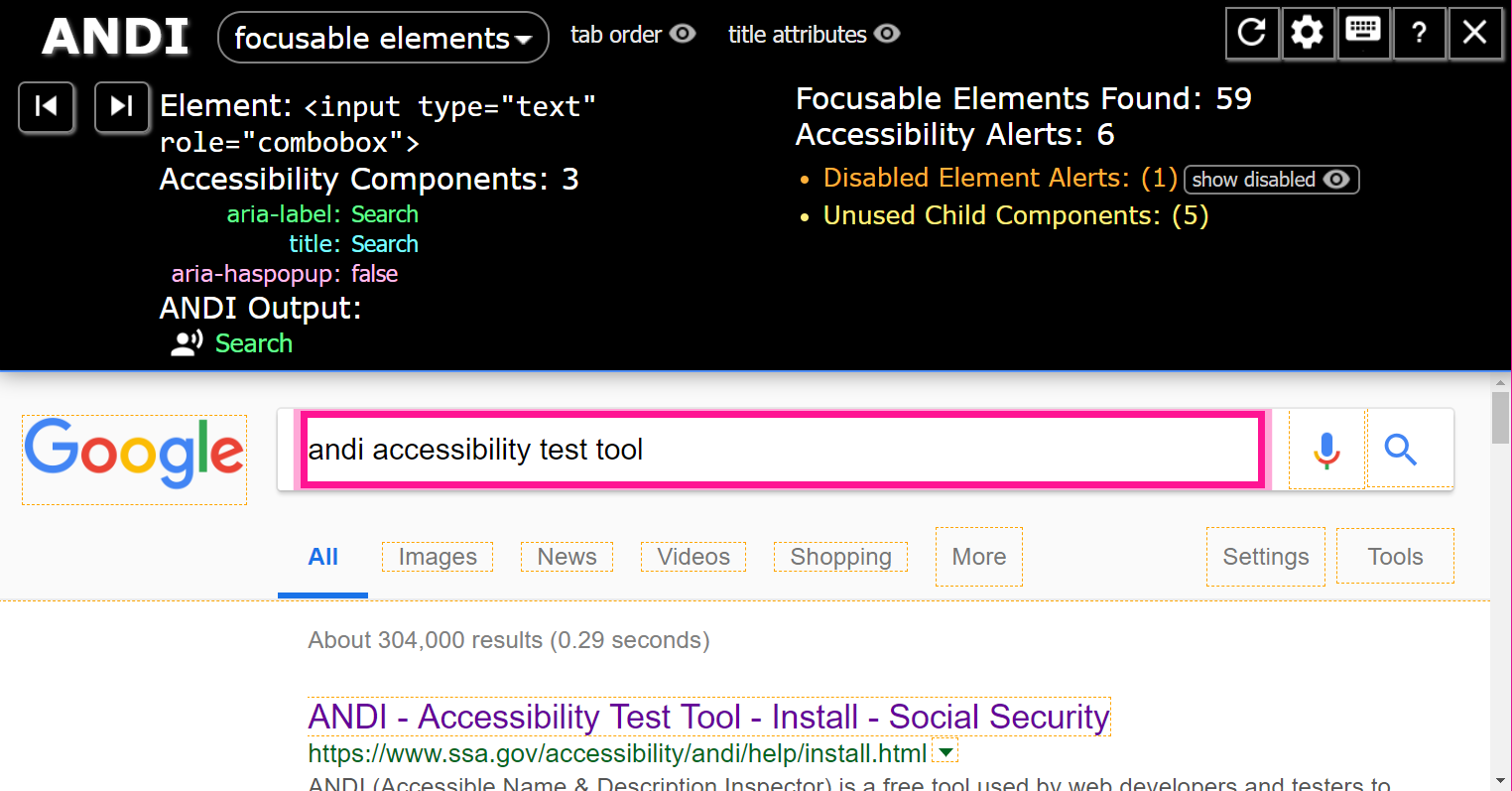Jump to next focusable element

pos(121,106)
